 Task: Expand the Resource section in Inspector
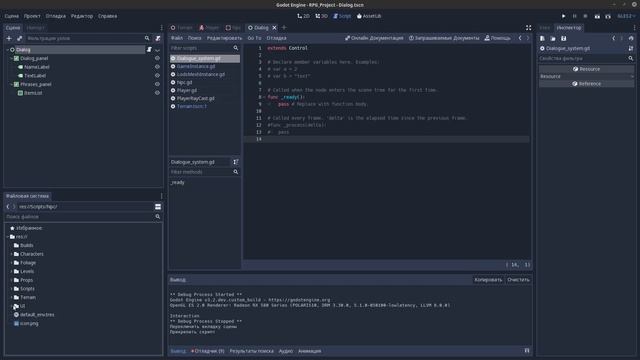click(x=587, y=76)
